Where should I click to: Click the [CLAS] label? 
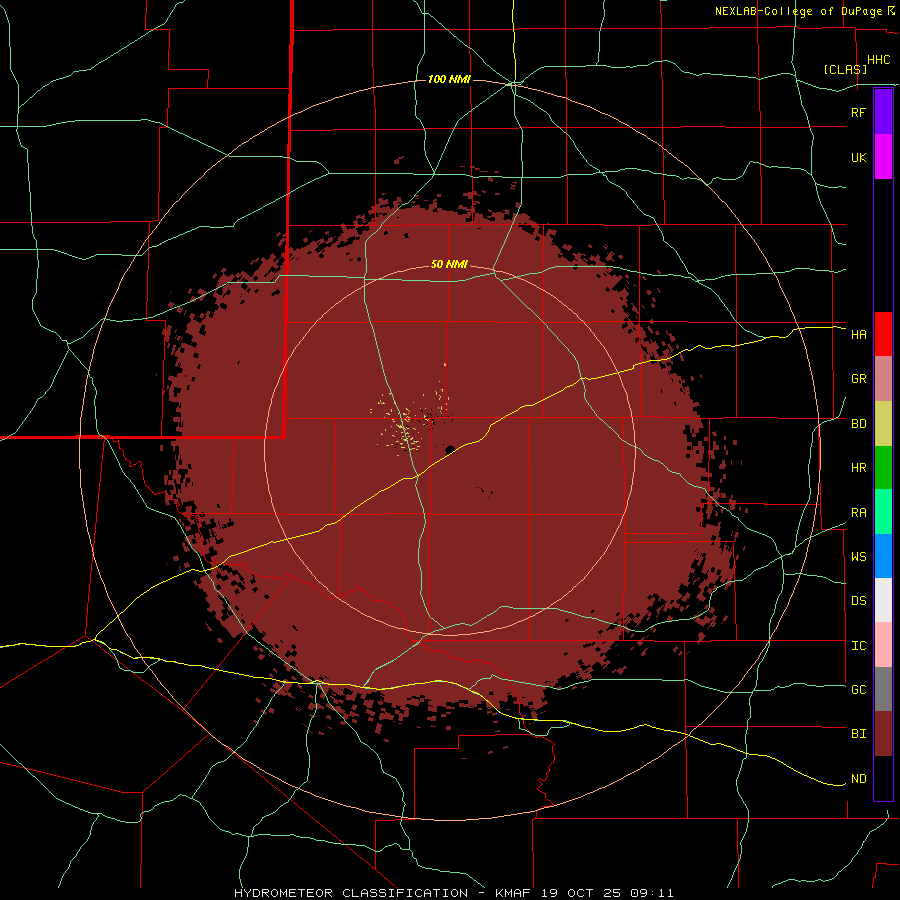(x=845, y=69)
